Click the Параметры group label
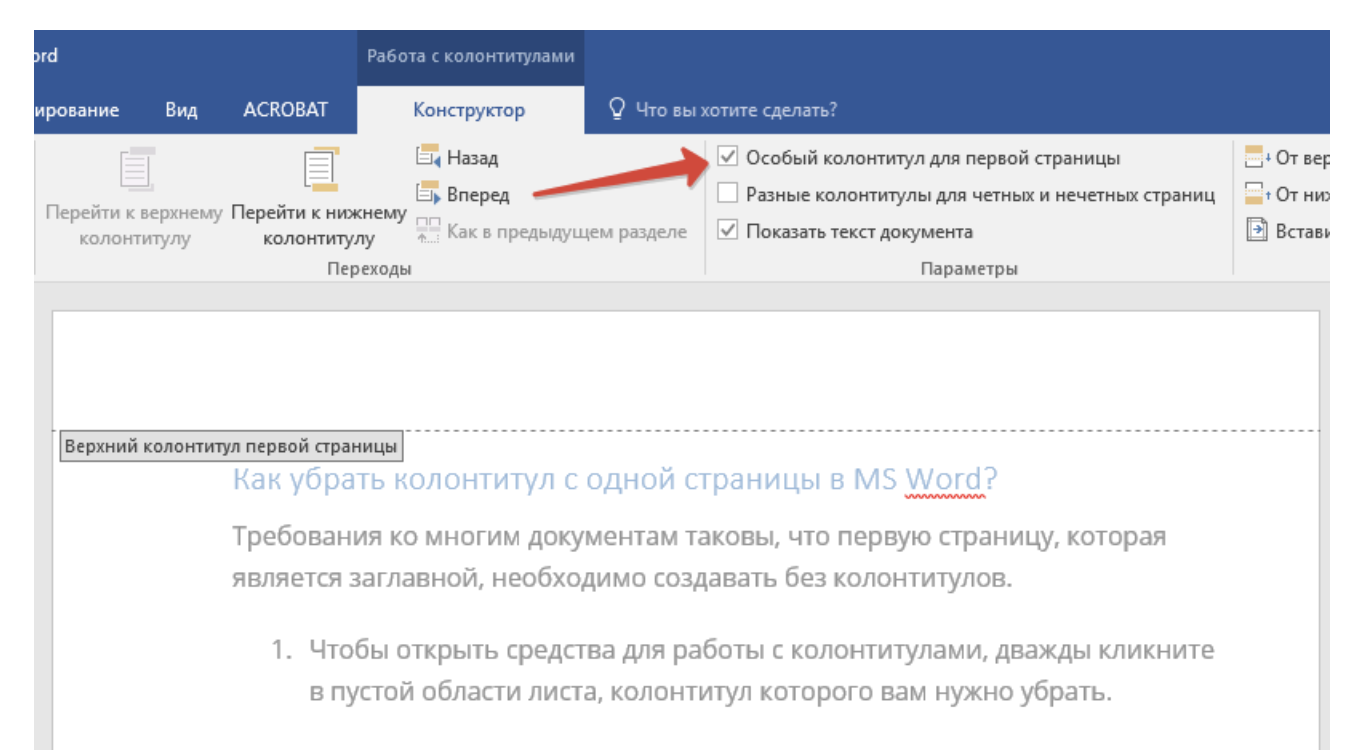The image size is (1372, 750). [969, 269]
